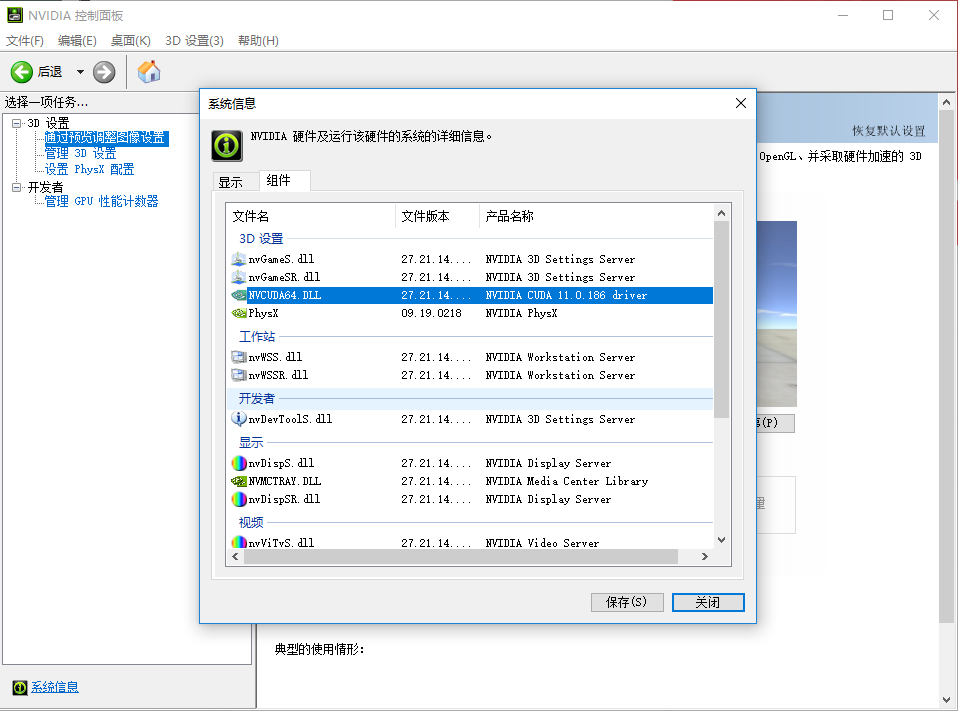This screenshot has width=958, height=711.
Task: Collapse the 3D 设置 tree node
Action: pos(16,123)
